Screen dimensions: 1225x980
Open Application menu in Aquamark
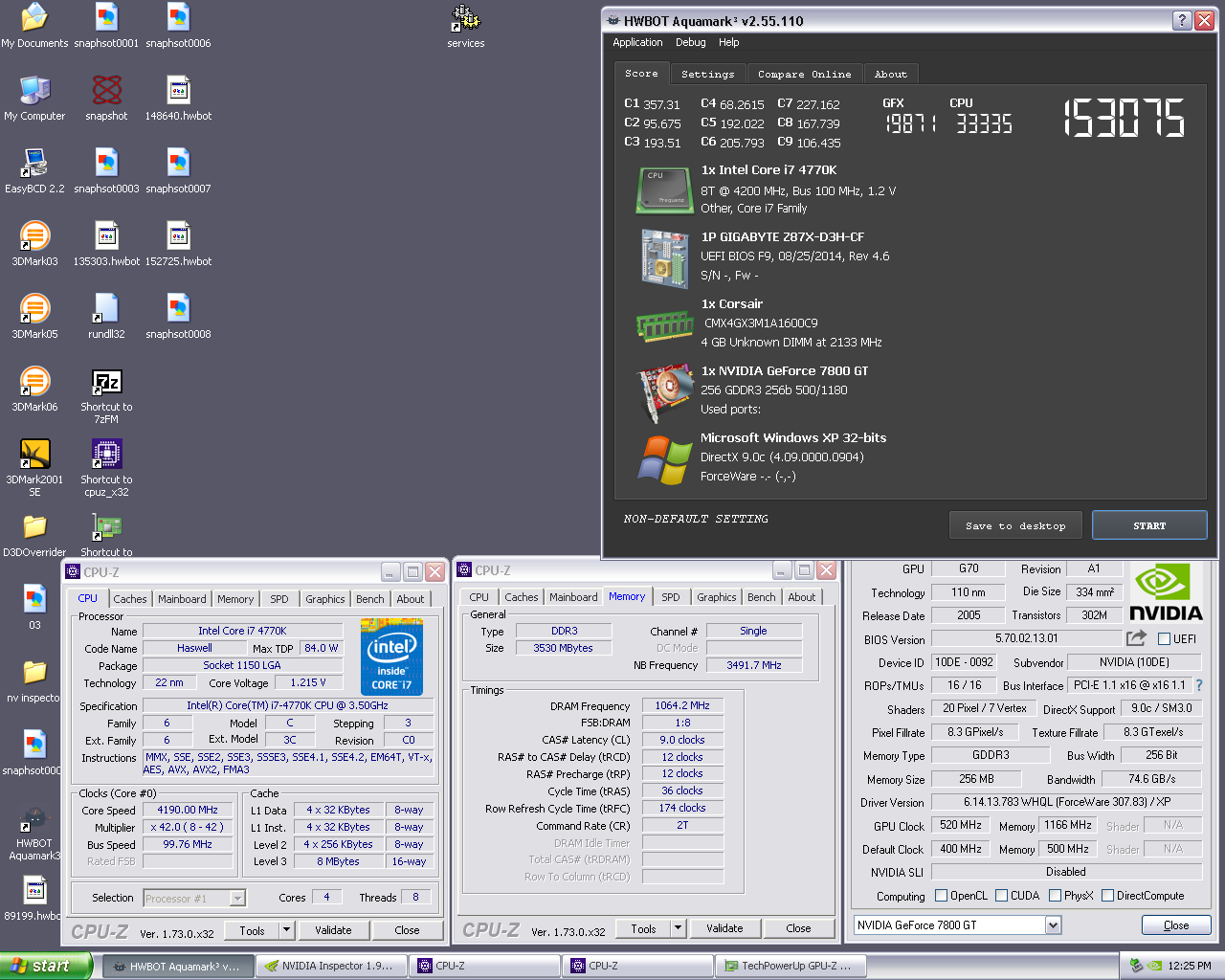coord(637,42)
